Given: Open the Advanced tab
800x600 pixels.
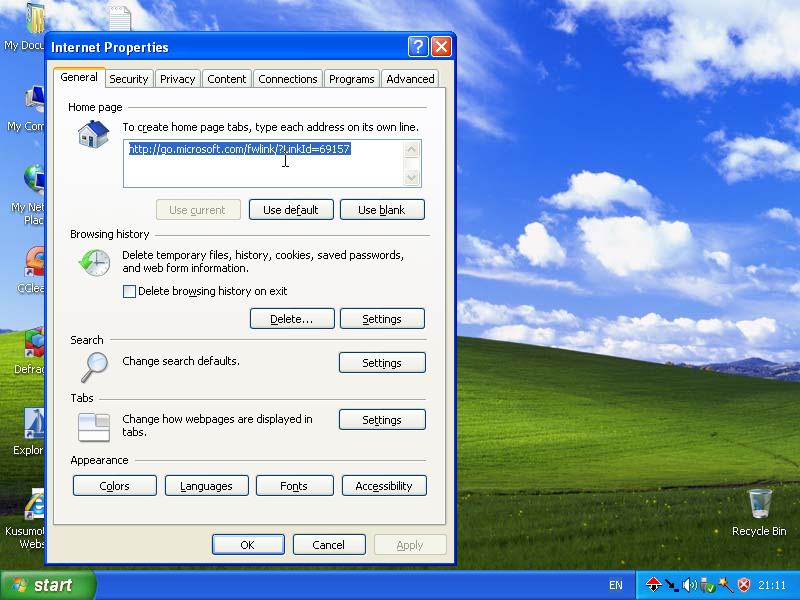Looking at the screenshot, I should pyautogui.click(x=410, y=79).
